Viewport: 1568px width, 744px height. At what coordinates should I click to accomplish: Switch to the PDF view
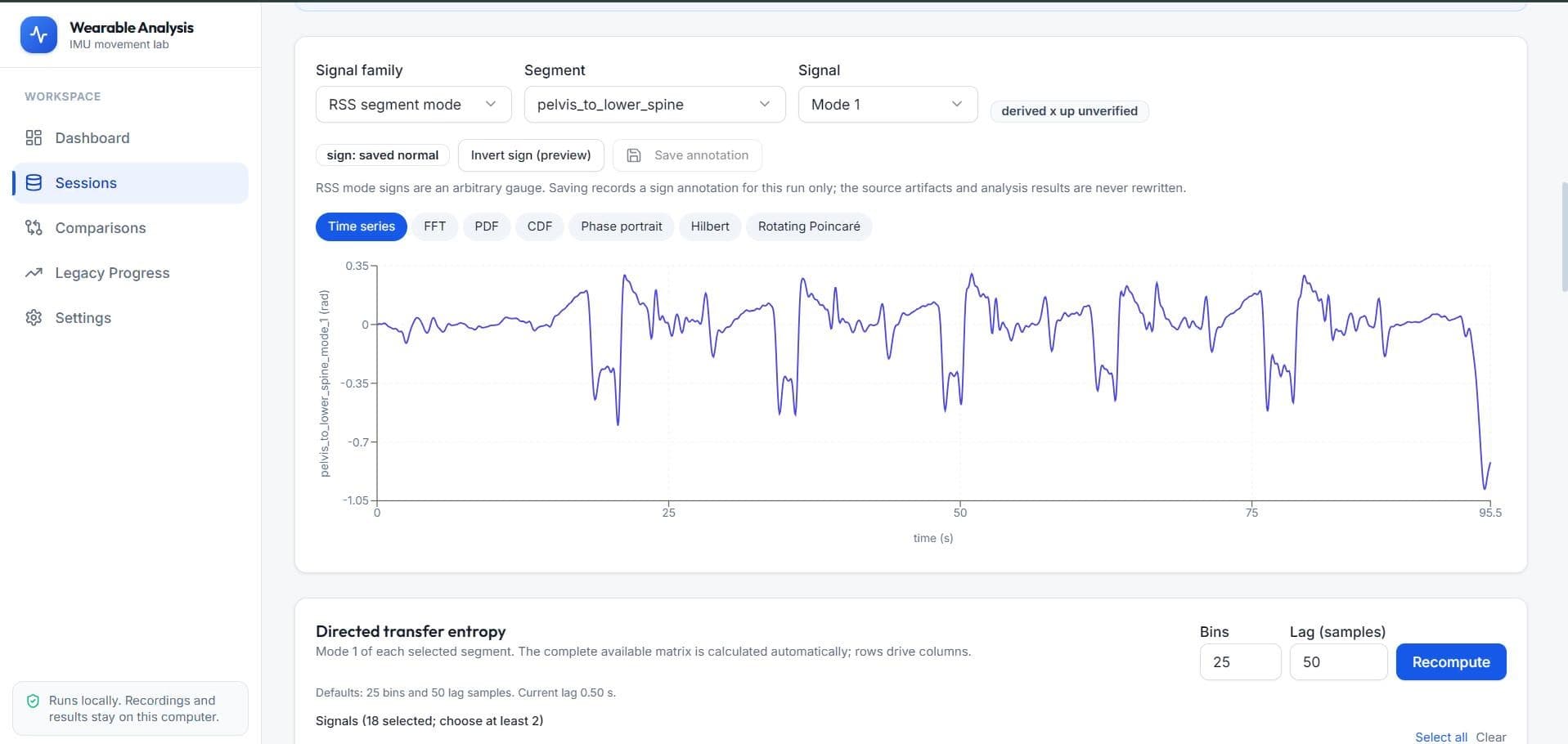[x=487, y=226]
